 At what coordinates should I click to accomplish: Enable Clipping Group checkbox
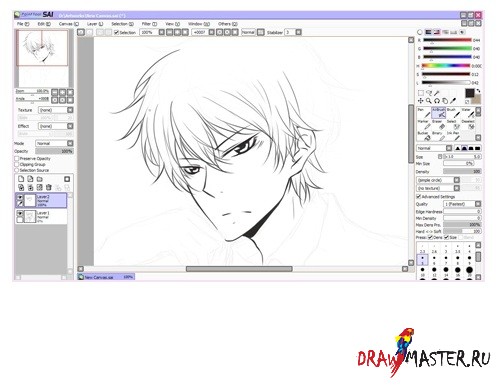tap(17, 164)
